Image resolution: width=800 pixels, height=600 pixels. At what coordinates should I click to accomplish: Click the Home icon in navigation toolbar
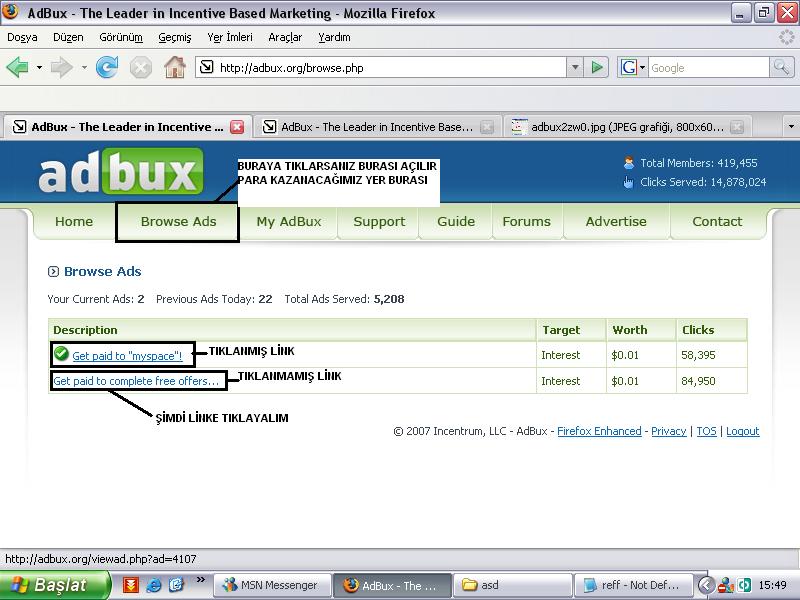(174, 67)
